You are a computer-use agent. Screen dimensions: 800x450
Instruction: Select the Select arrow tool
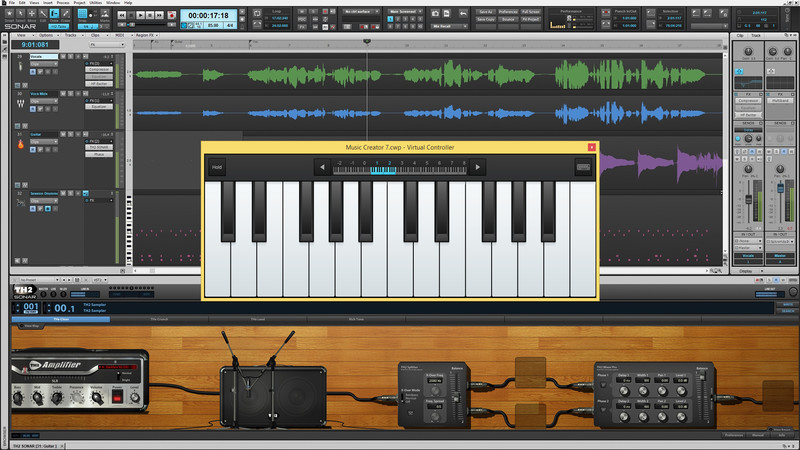pos(20,13)
